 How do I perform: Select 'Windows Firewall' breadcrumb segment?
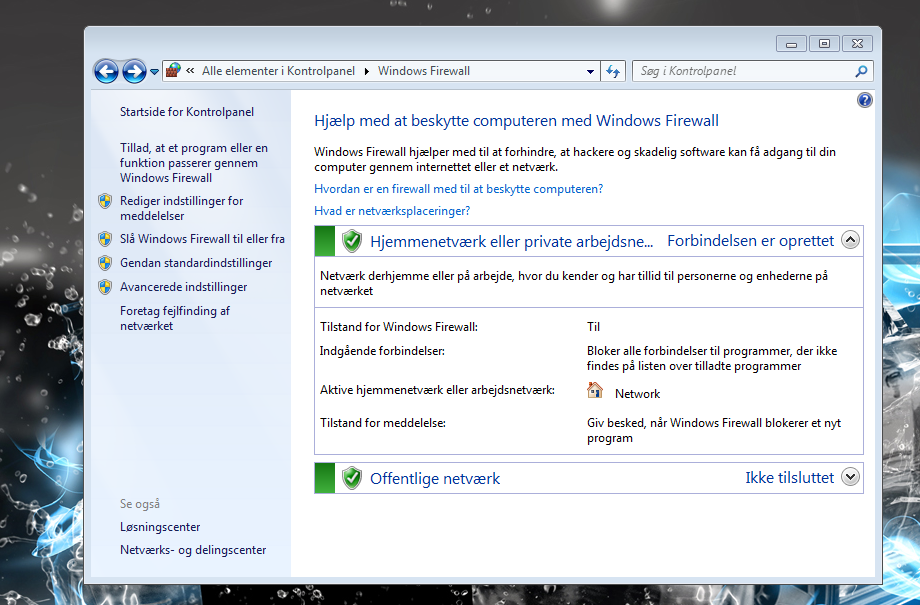click(424, 71)
